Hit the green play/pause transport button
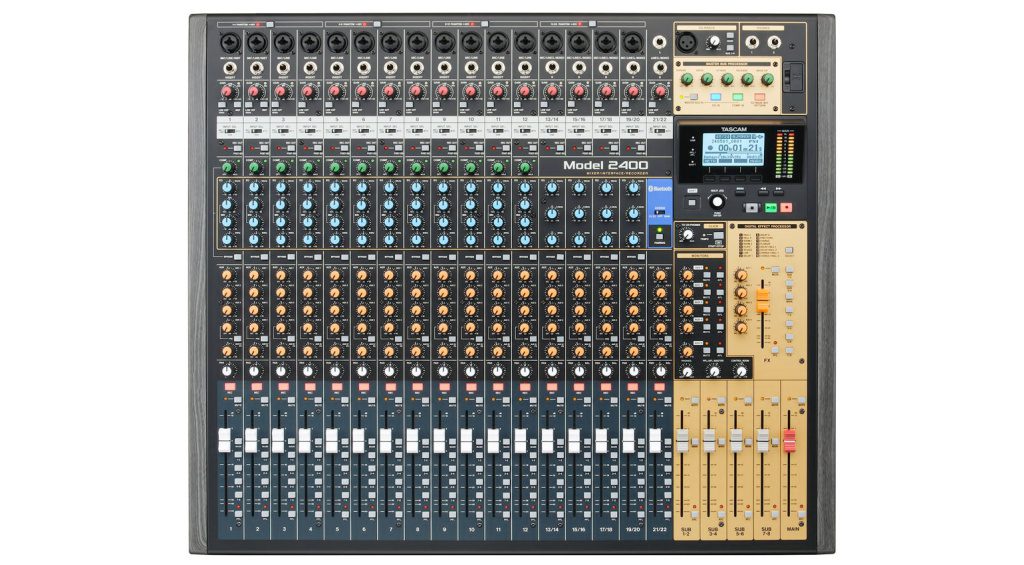Image resolution: width=1024 pixels, height=565 pixels. pos(771,208)
